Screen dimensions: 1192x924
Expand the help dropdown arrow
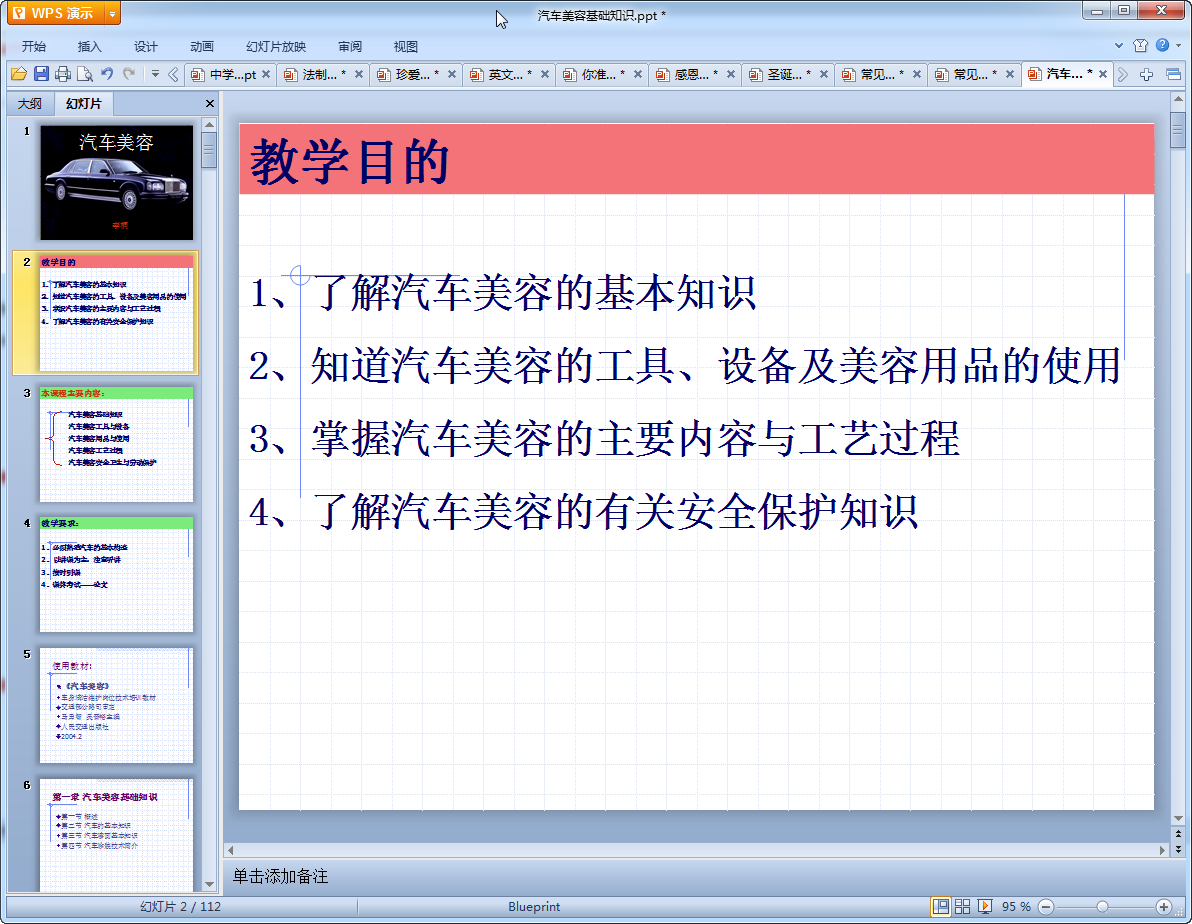tap(1178, 46)
